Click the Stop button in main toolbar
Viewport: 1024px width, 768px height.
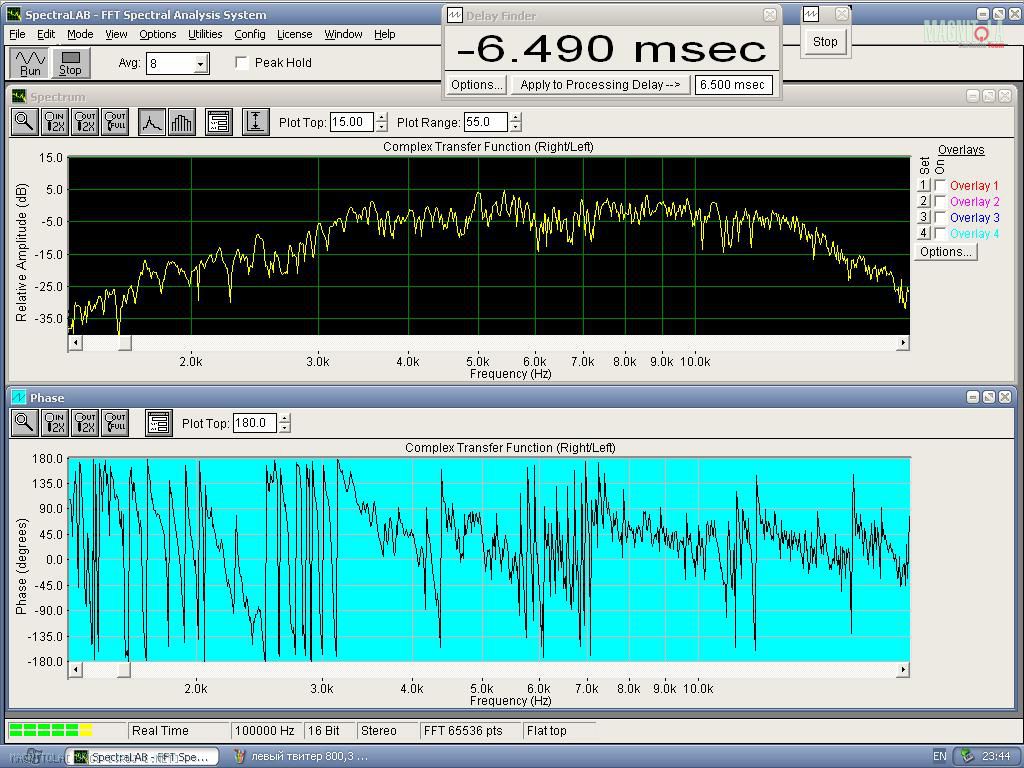70,63
